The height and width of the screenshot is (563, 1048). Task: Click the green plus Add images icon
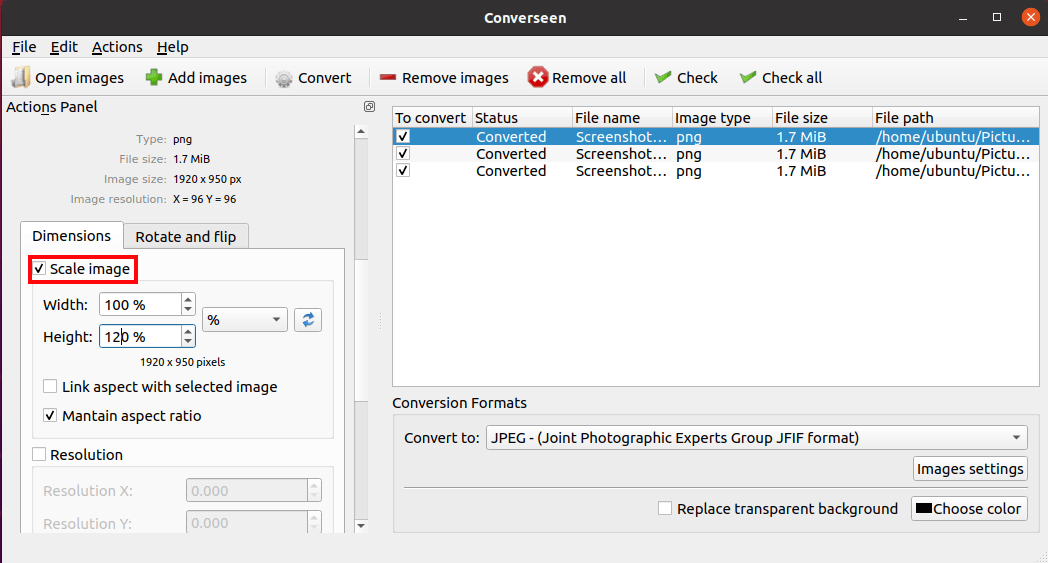154,78
